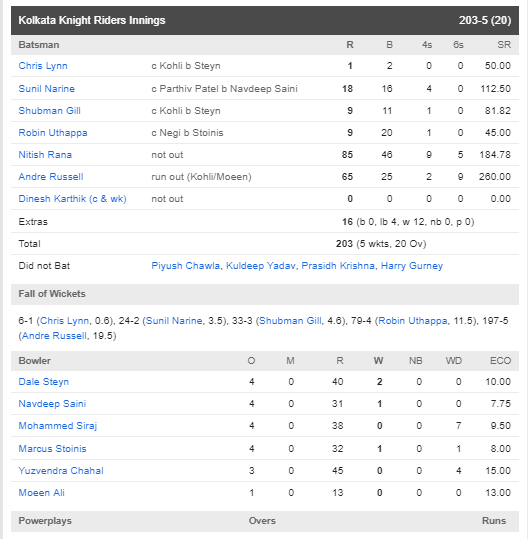The image size is (532, 539).
Task: Click Marcus Stoinis in bowler table
Action: coord(52,449)
